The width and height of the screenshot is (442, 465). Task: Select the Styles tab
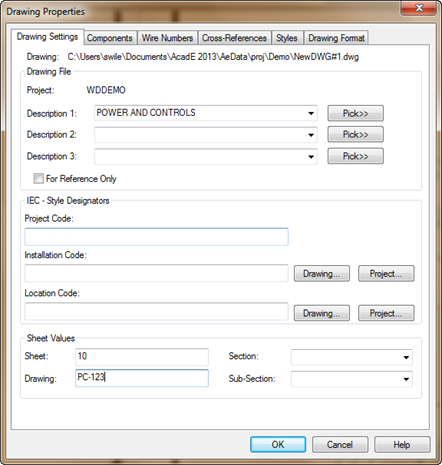[287, 38]
